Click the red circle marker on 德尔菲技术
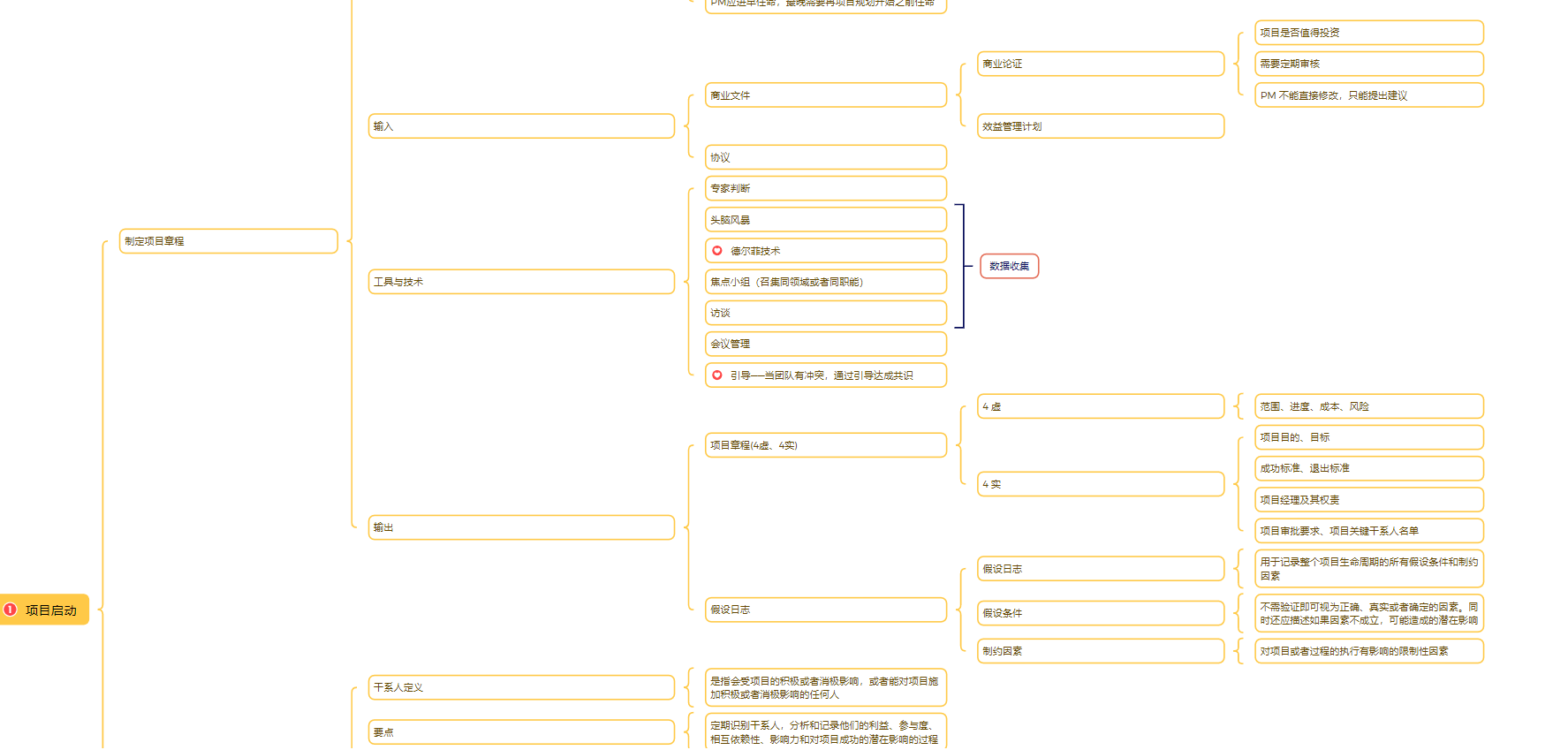The height and width of the screenshot is (750, 1568). point(717,251)
